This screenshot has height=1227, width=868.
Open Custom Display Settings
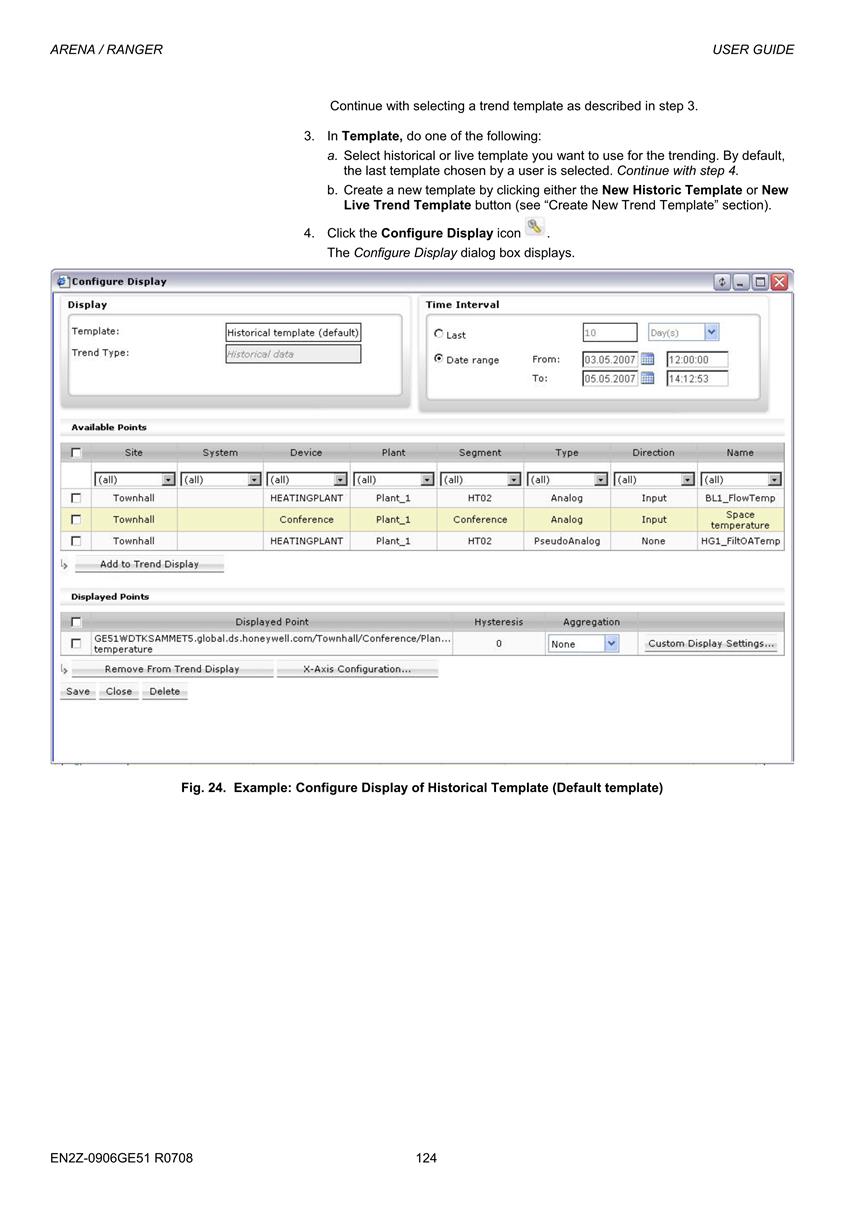tap(711, 644)
